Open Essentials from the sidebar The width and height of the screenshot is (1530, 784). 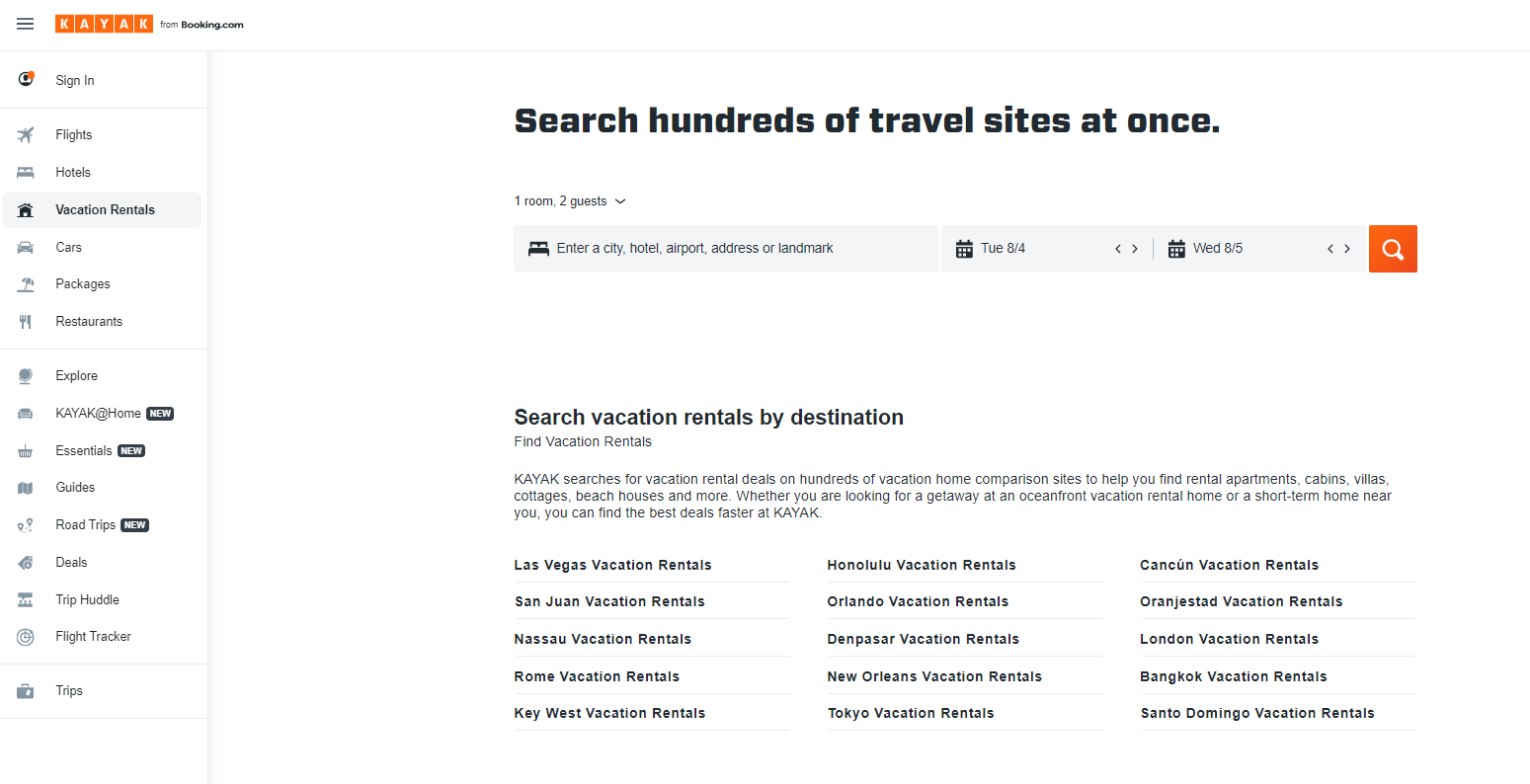84,450
